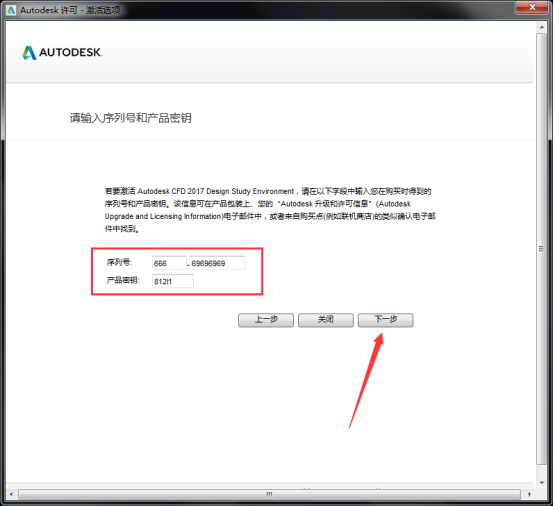Focus the serial number field containing 69696969

pos(217,263)
